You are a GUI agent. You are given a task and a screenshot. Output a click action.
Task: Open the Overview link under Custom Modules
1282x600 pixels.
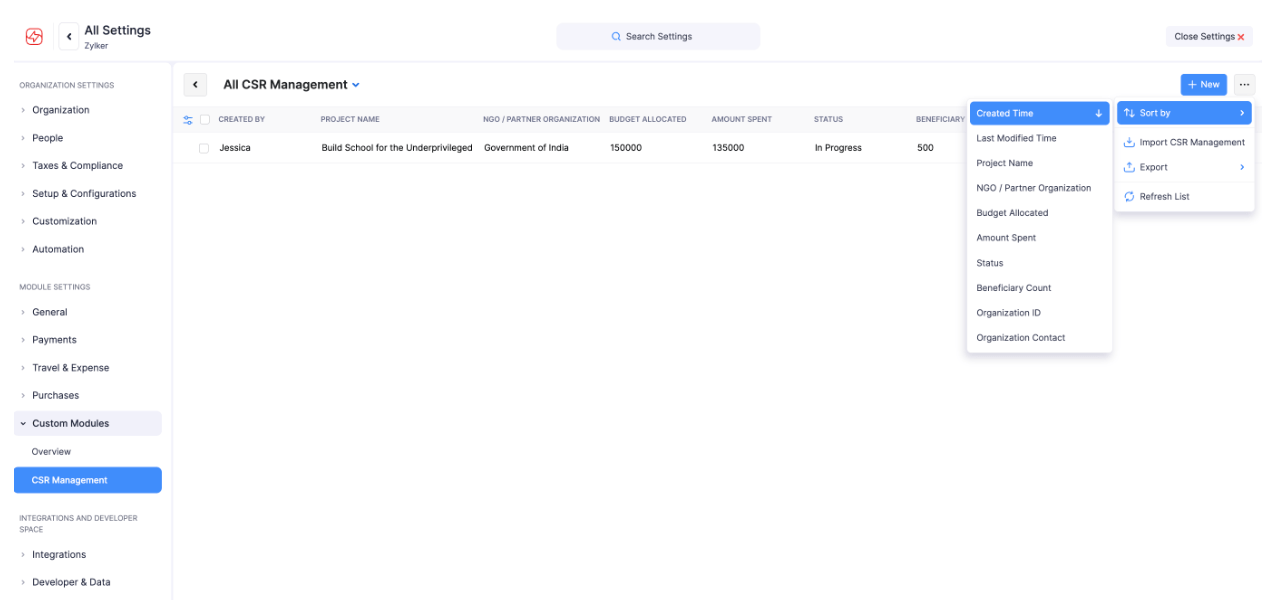coord(51,452)
